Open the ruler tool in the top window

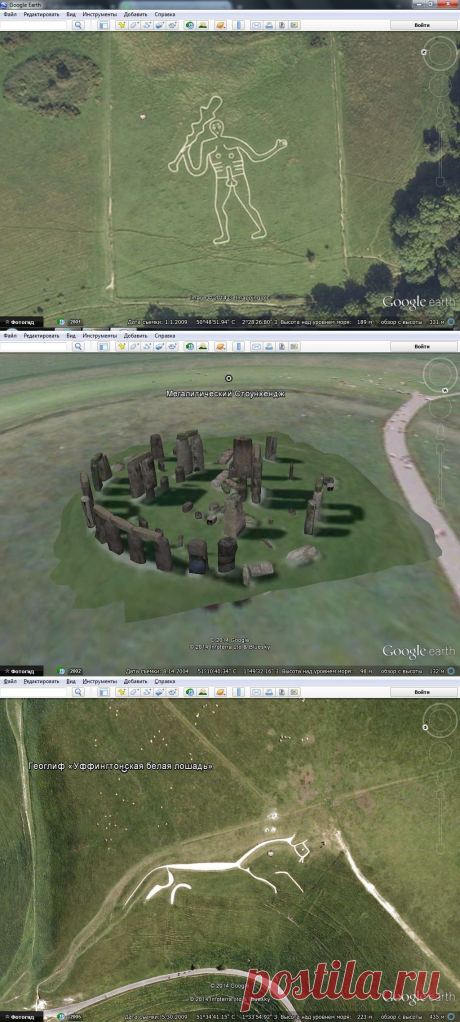238,25
